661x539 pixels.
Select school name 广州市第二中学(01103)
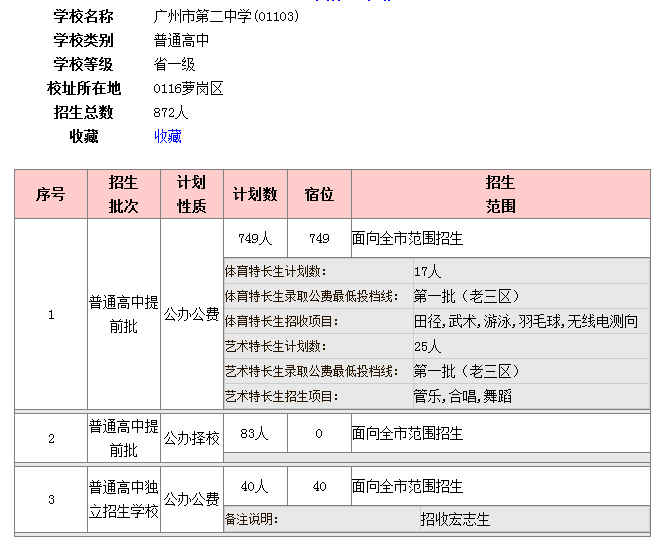(x=226, y=16)
